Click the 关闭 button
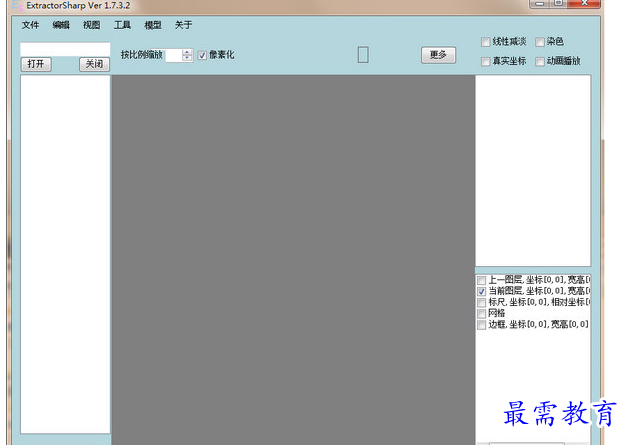This screenshot has height=445, width=625. (94, 64)
